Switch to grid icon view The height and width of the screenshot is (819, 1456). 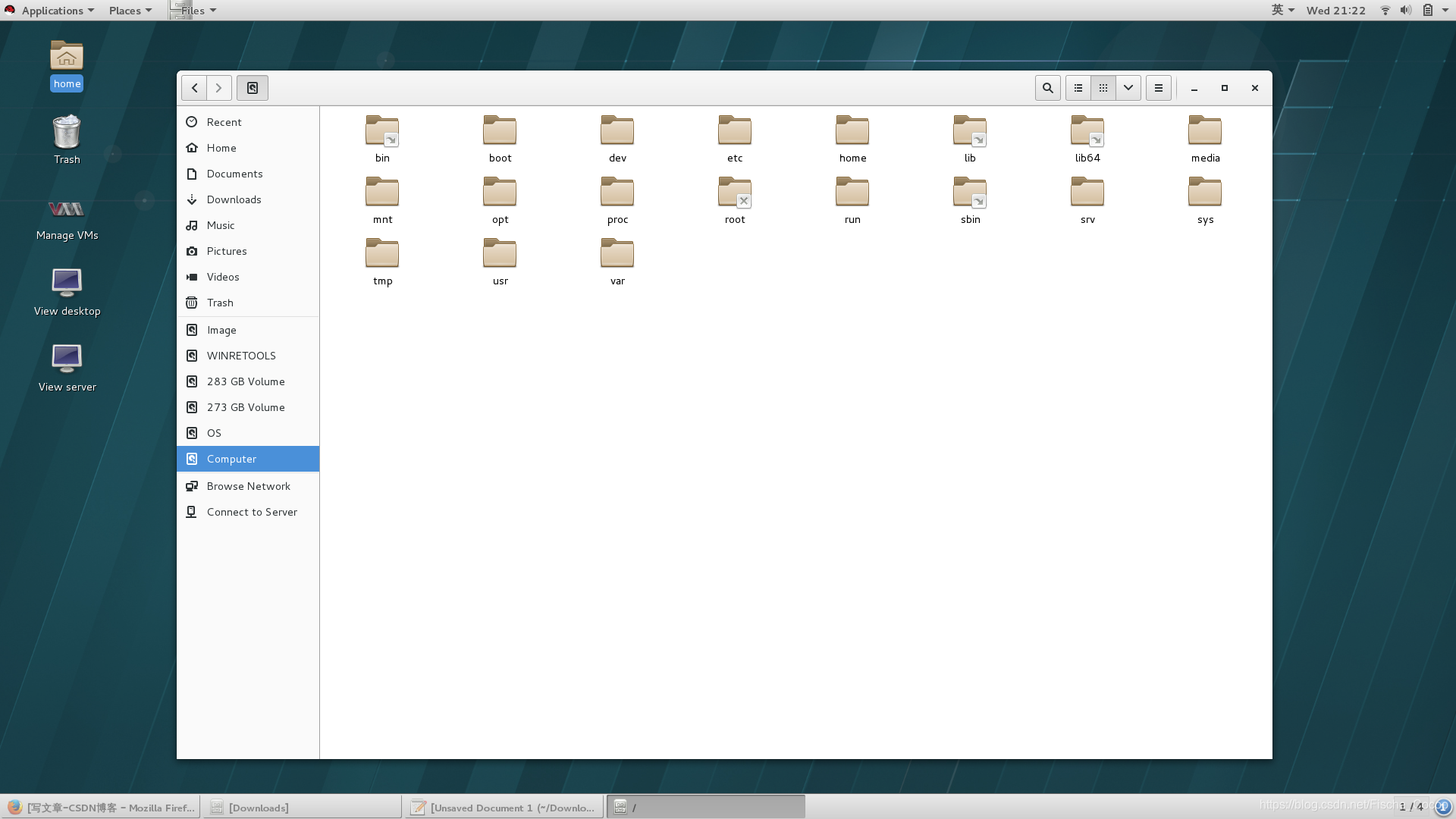coord(1103,88)
